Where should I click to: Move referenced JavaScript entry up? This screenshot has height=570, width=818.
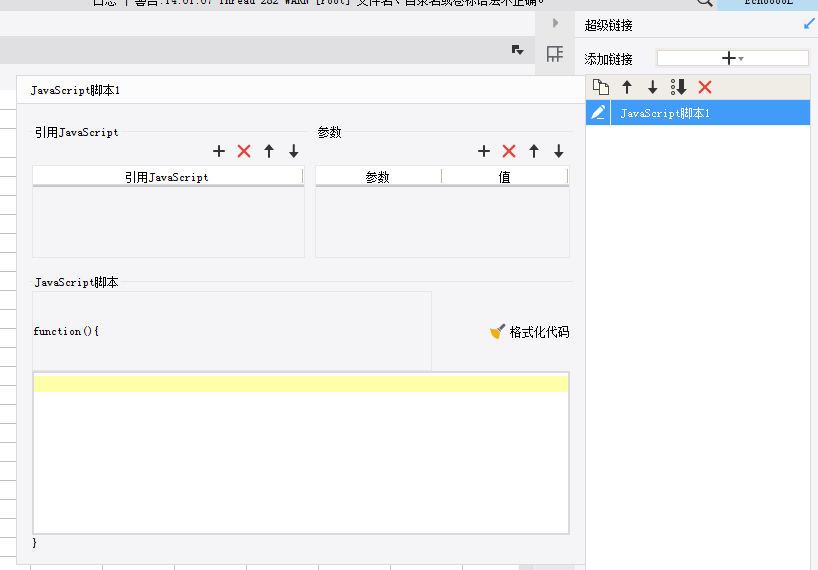(269, 151)
